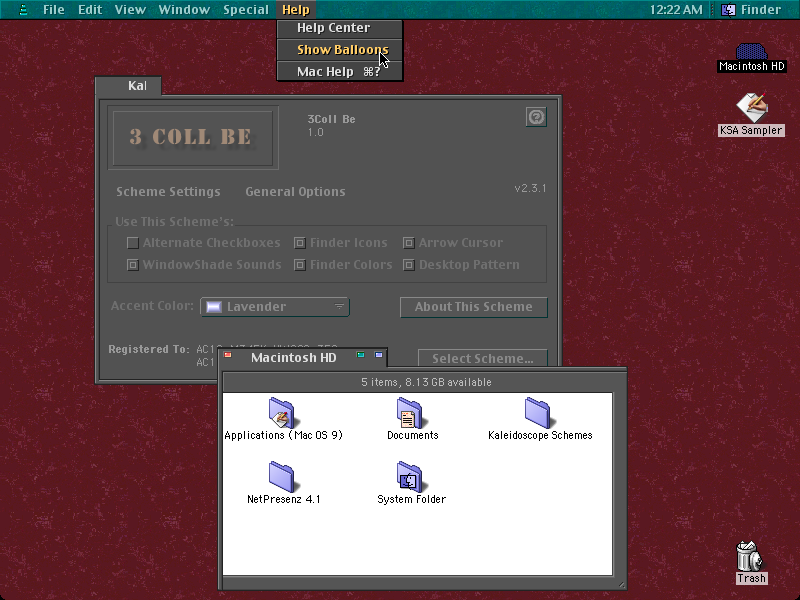Screen dimensions: 800x600
Task: Open the File menu
Action: pyautogui.click(x=54, y=10)
